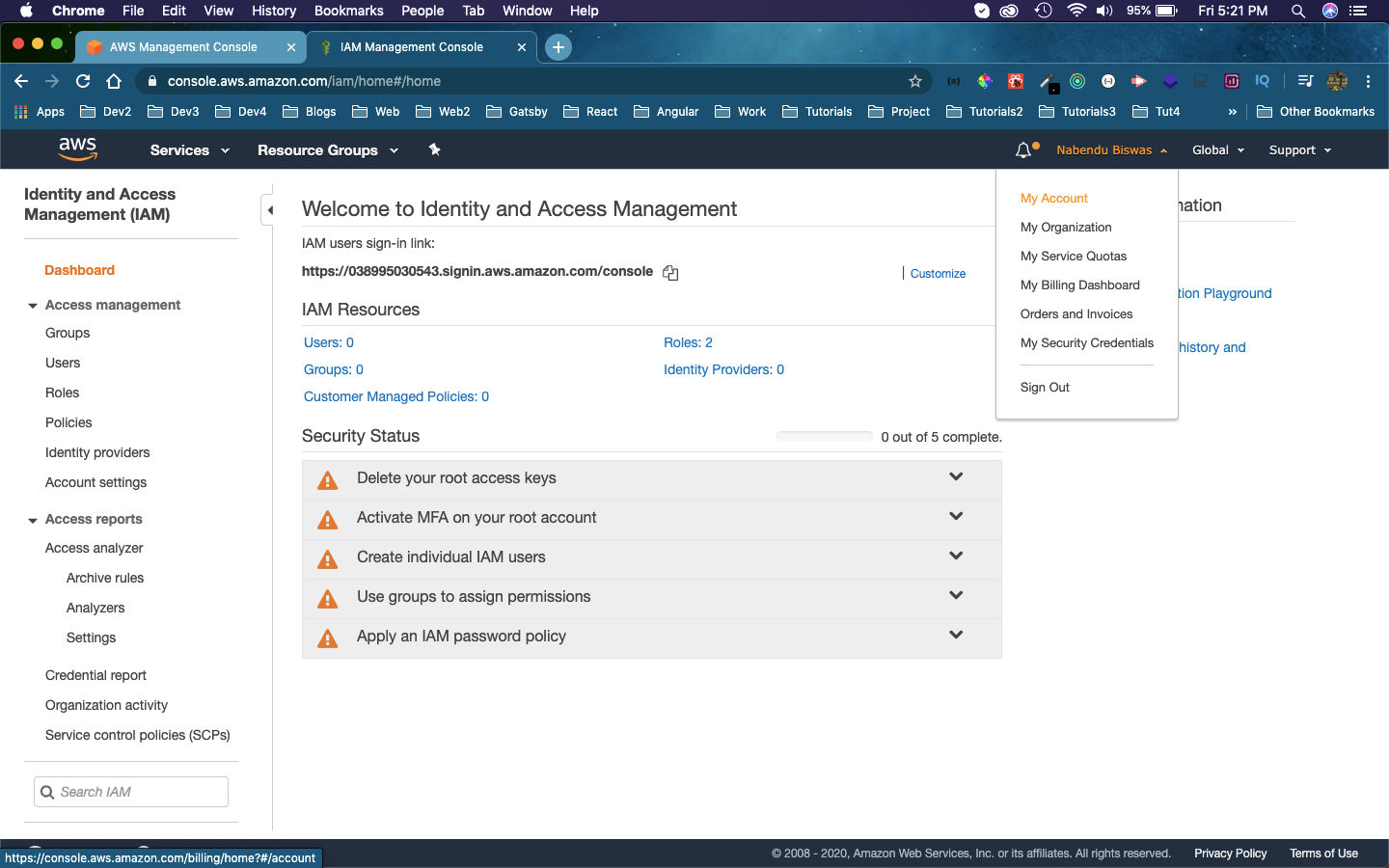Expand Create individual IAM users chevron
Image resolution: width=1389 pixels, height=868 pixels.
tap(956, 556)
